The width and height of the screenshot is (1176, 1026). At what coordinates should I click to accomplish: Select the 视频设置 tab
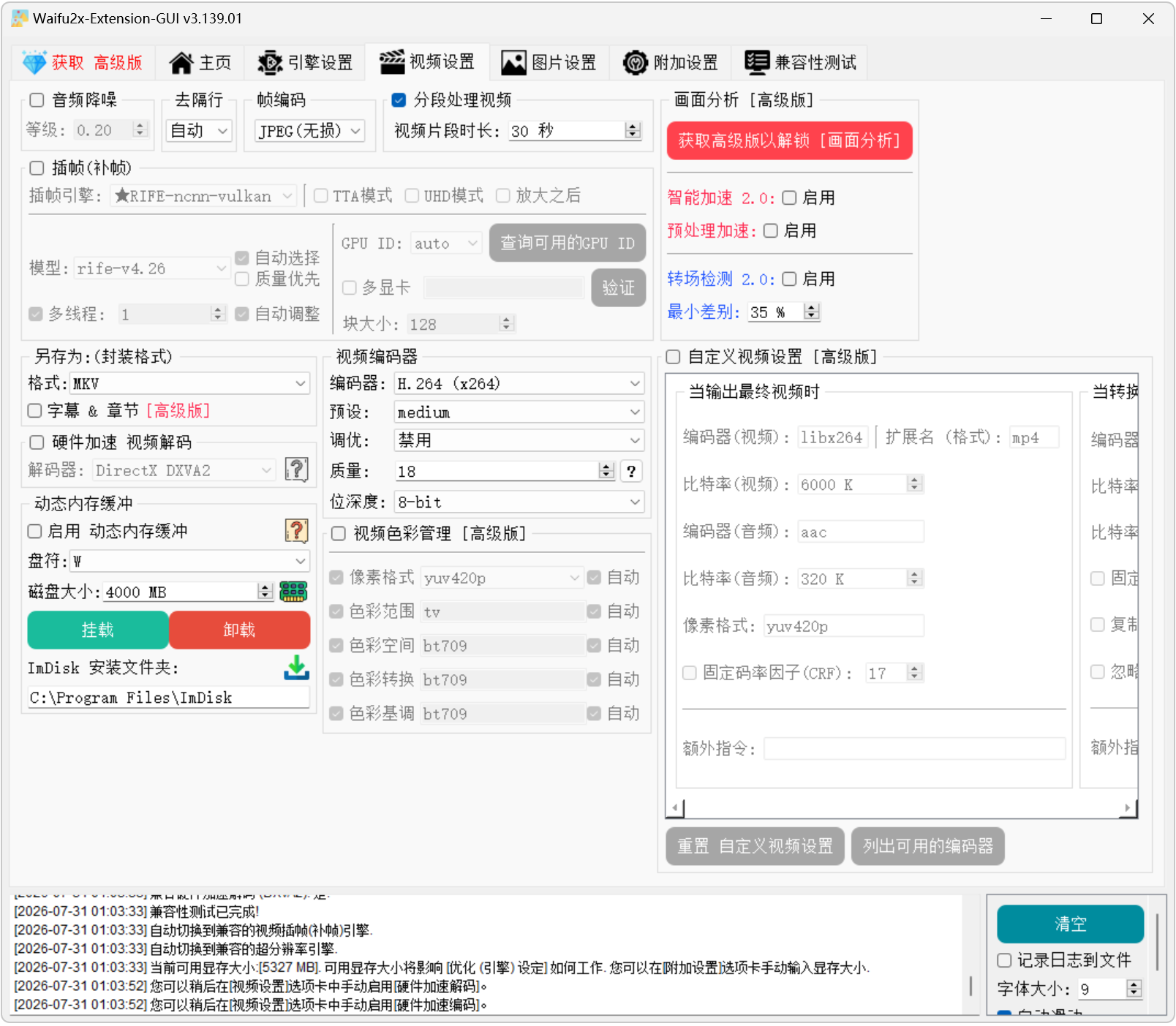(x=428, y=61)
